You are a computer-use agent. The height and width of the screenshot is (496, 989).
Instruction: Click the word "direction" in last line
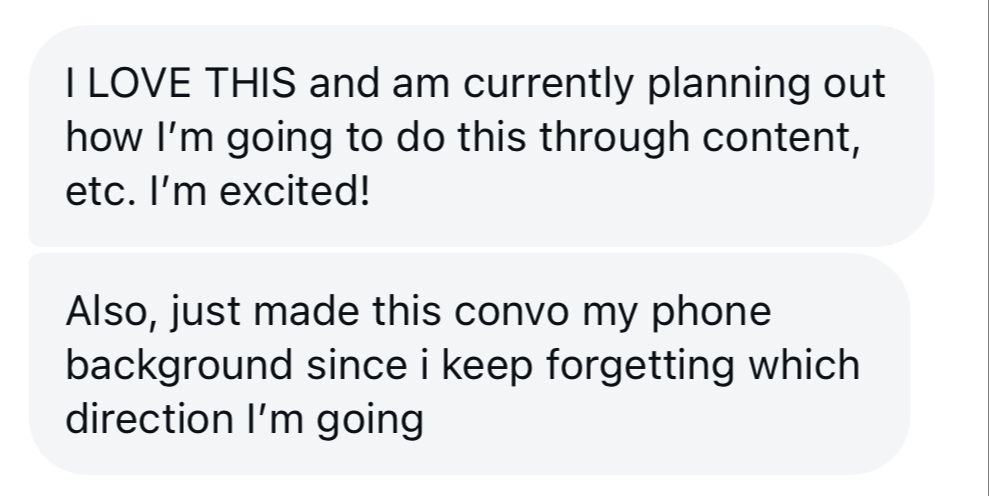[x=149, y=419]
